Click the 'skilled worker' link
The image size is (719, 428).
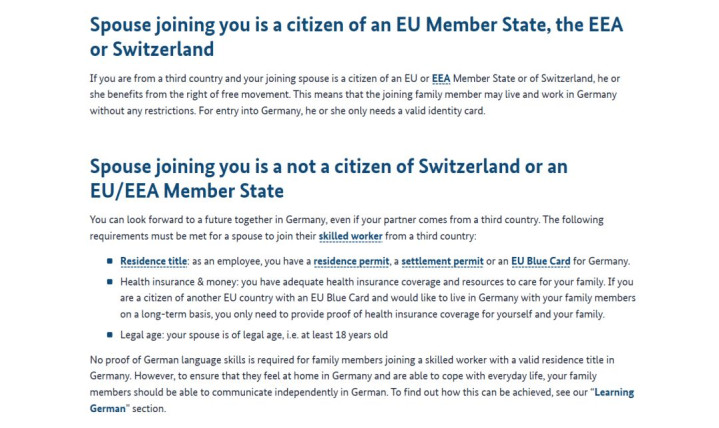349,237
